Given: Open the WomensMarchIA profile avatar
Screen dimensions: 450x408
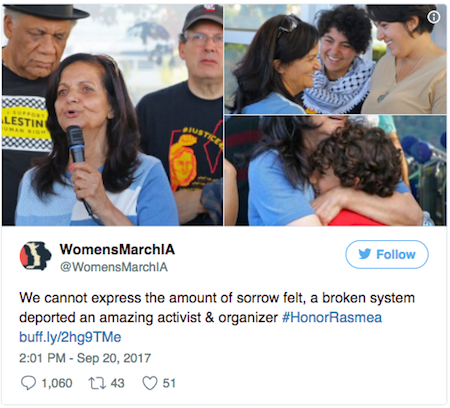Looking at the screenshot, I should 35,256.
